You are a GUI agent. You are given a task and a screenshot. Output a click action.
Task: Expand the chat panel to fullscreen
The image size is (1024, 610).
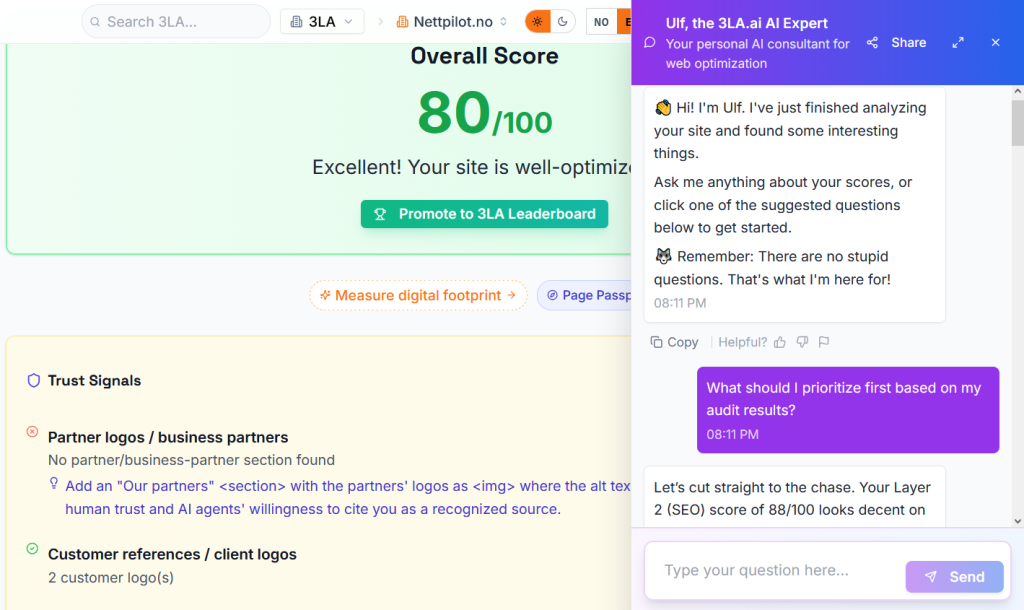(958, 42)
